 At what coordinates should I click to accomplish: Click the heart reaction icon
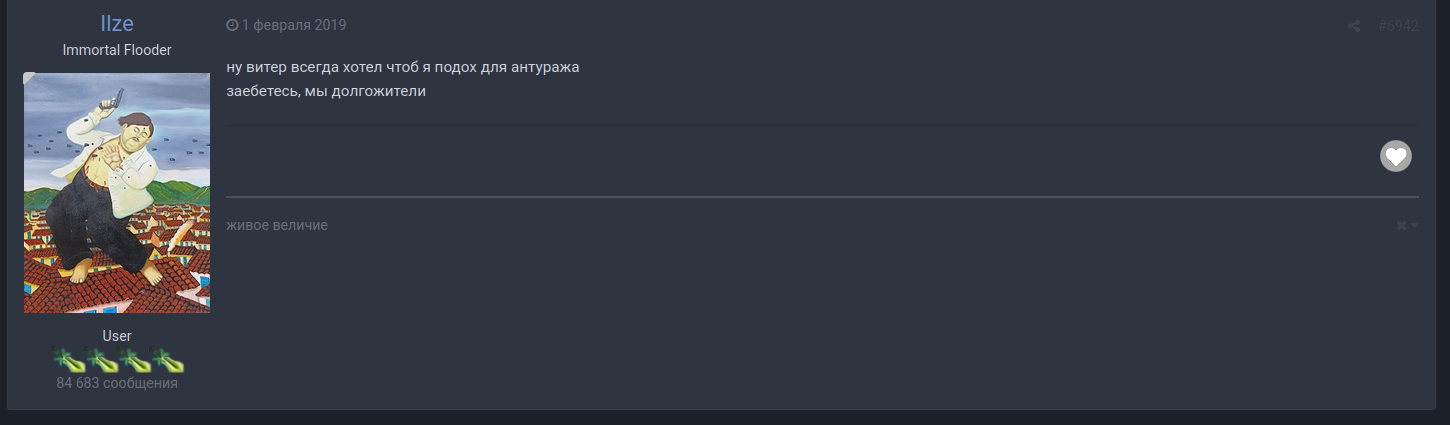coord(1396,156)
